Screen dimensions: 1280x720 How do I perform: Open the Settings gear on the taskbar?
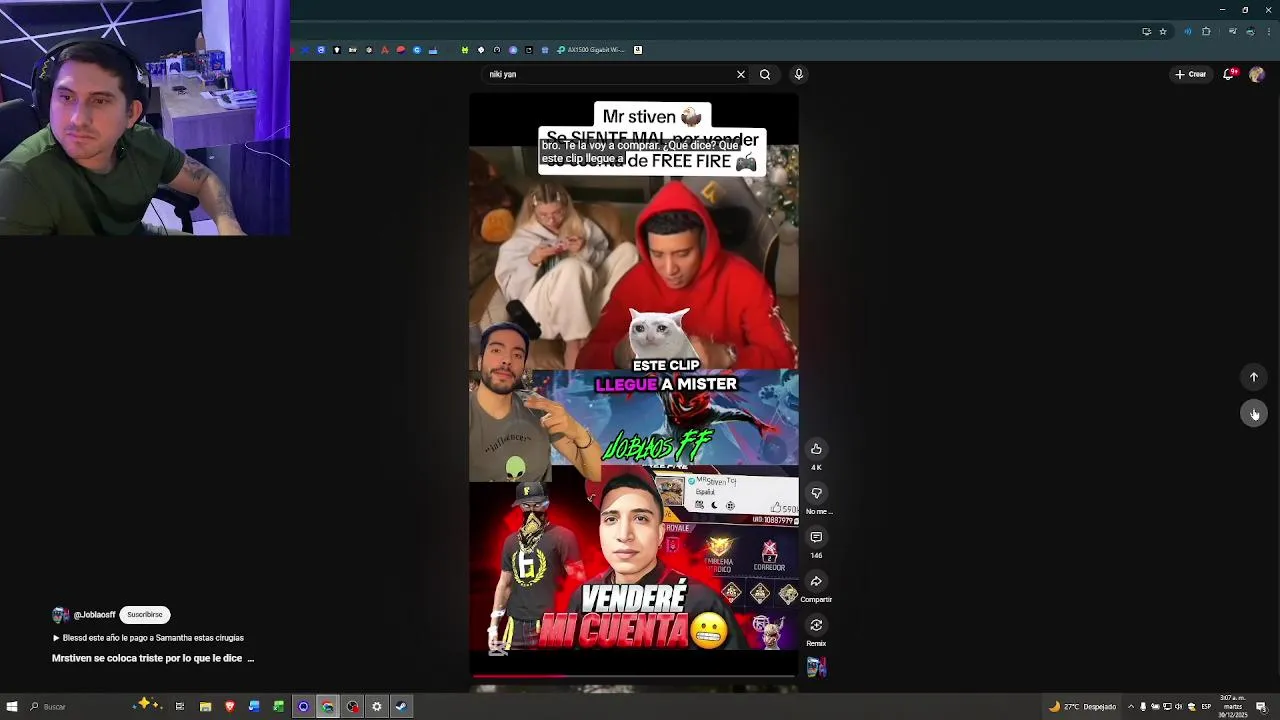pos(377,707)
